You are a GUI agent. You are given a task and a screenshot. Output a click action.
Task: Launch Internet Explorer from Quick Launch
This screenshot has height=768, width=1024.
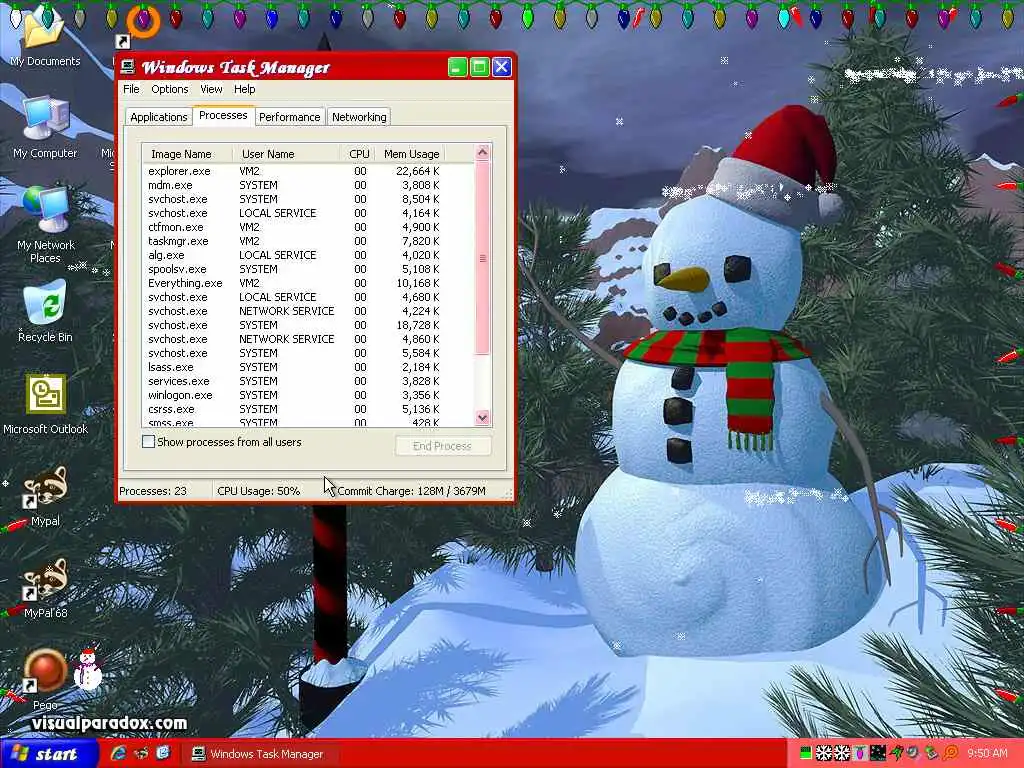[x=118, y=753]
